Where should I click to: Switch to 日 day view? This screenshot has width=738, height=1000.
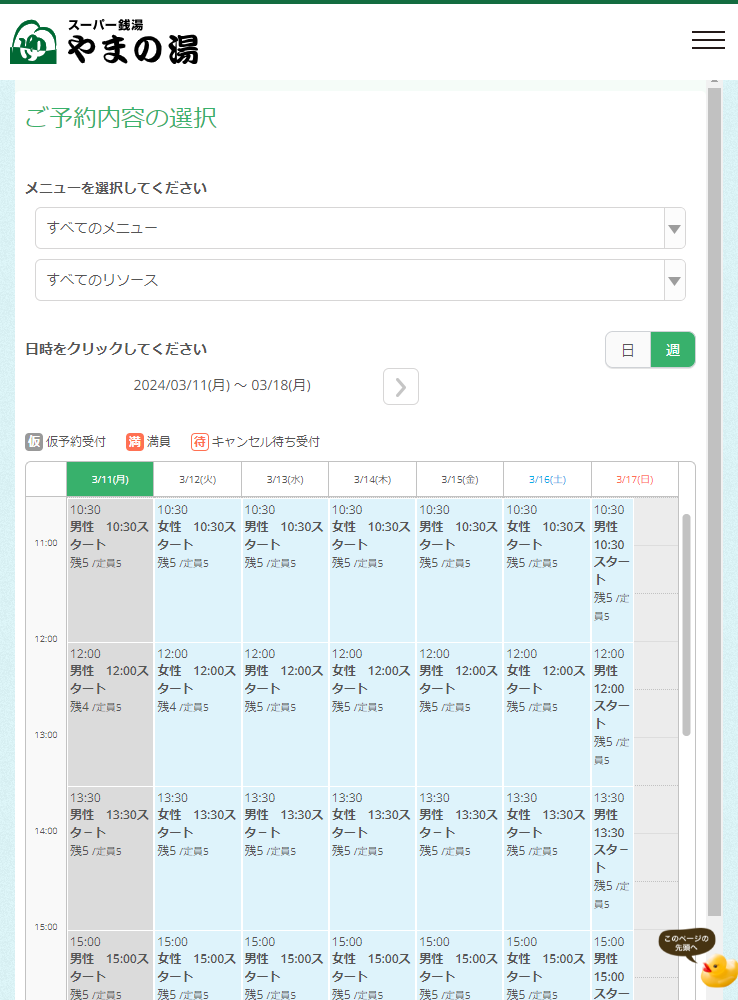(628, 350)
